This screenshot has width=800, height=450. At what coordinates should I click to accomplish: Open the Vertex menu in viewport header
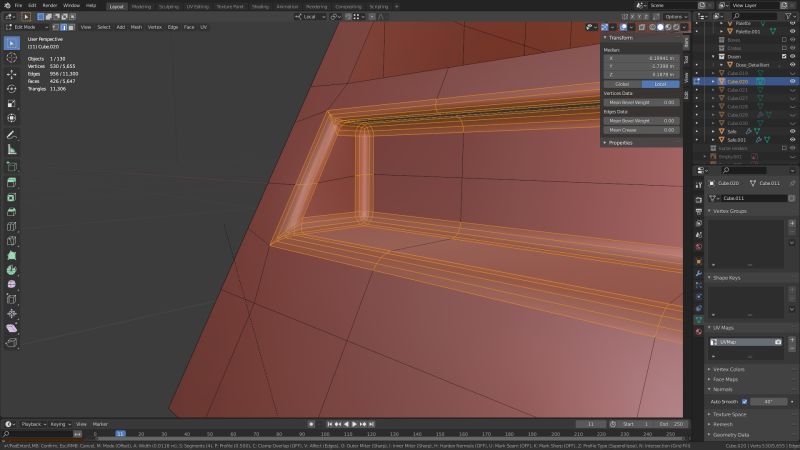[155, 27]
